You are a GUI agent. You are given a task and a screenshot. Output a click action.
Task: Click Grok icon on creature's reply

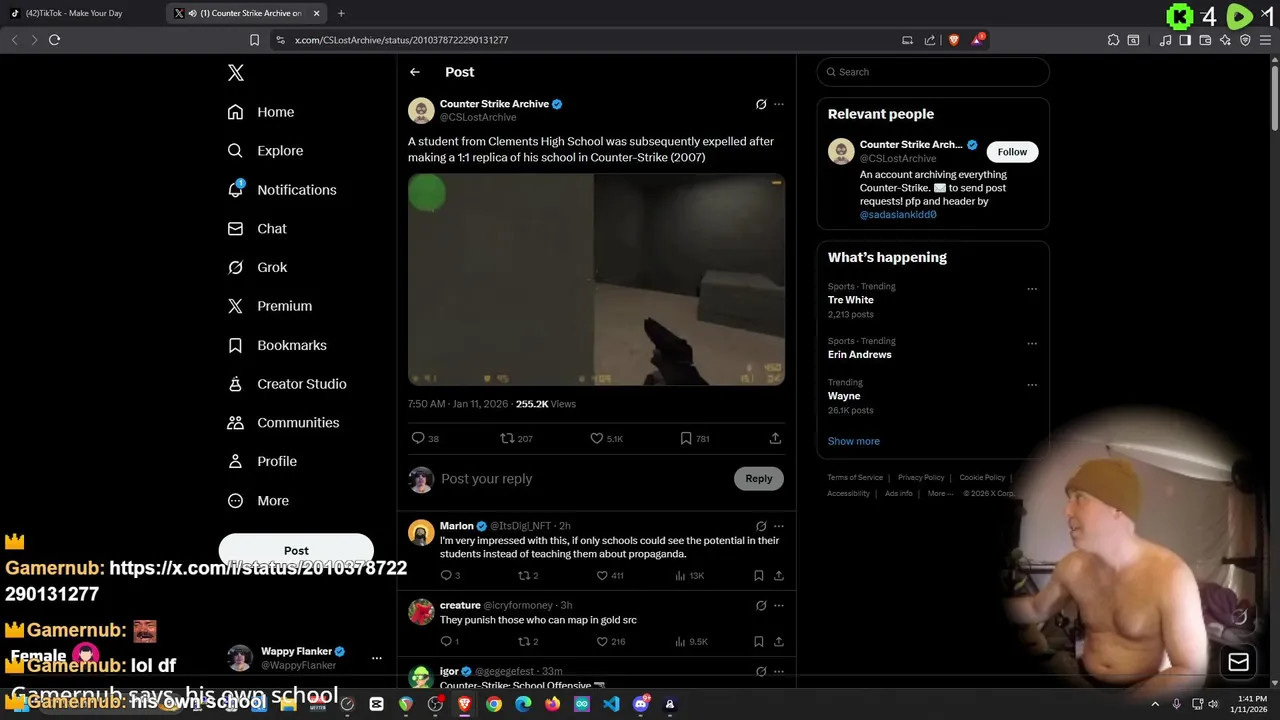tap(761, 605)
